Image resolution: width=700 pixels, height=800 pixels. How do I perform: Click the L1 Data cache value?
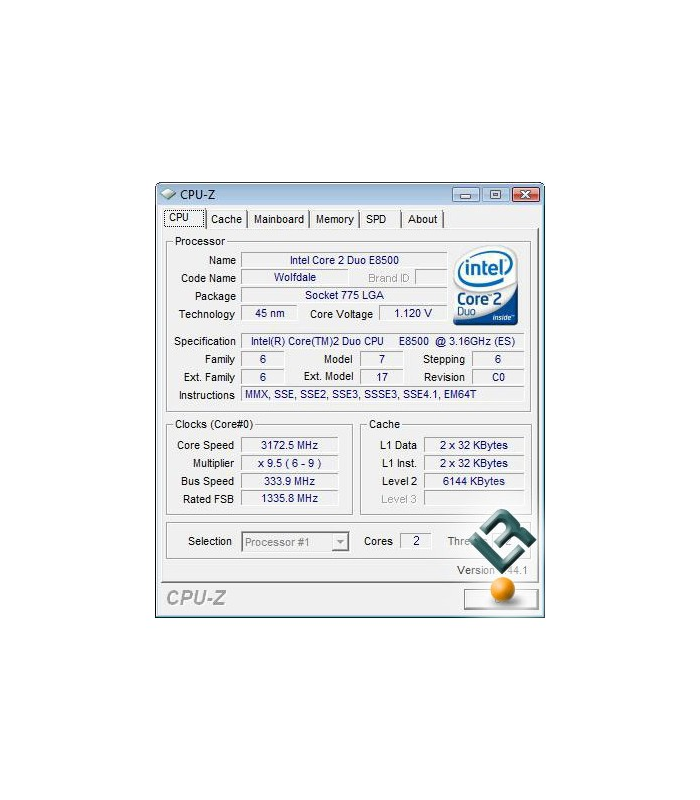[x=474, y=445]
